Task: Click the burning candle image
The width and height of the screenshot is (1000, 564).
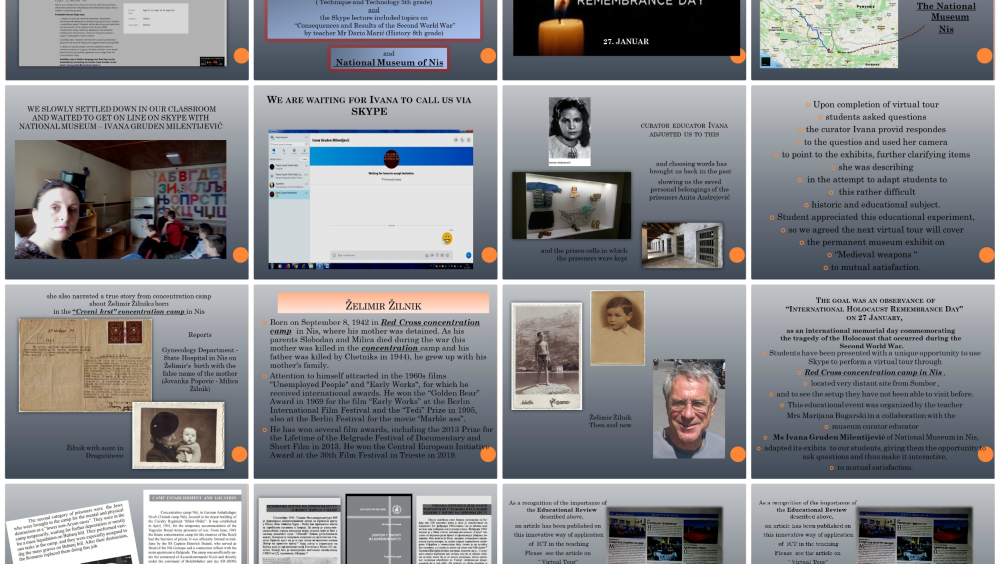Action: coord(561,27)
